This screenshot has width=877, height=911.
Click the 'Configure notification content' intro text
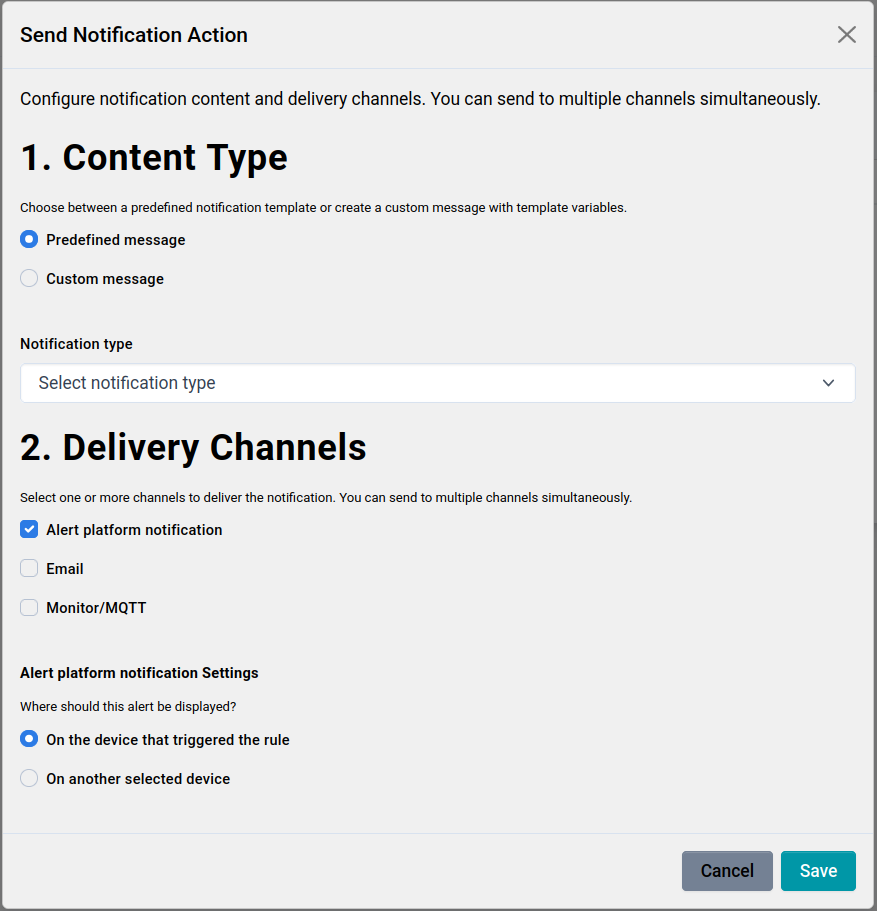click(x=420, y=99)
